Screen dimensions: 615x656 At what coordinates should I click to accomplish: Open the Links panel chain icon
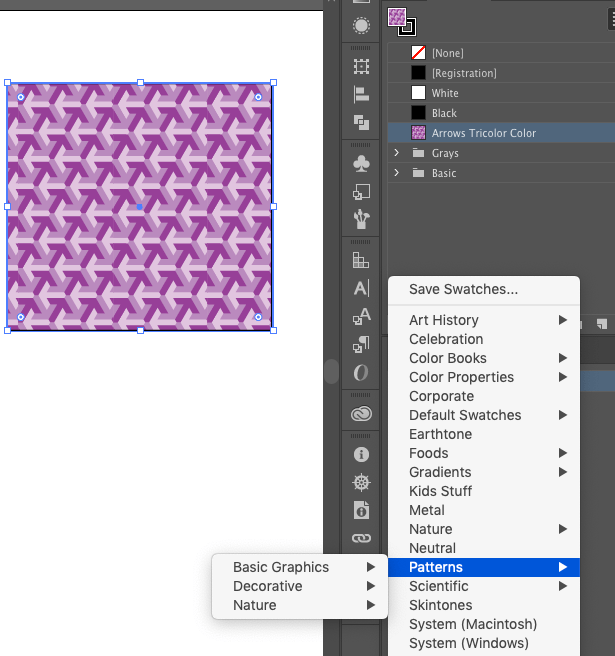click(361, 538)
